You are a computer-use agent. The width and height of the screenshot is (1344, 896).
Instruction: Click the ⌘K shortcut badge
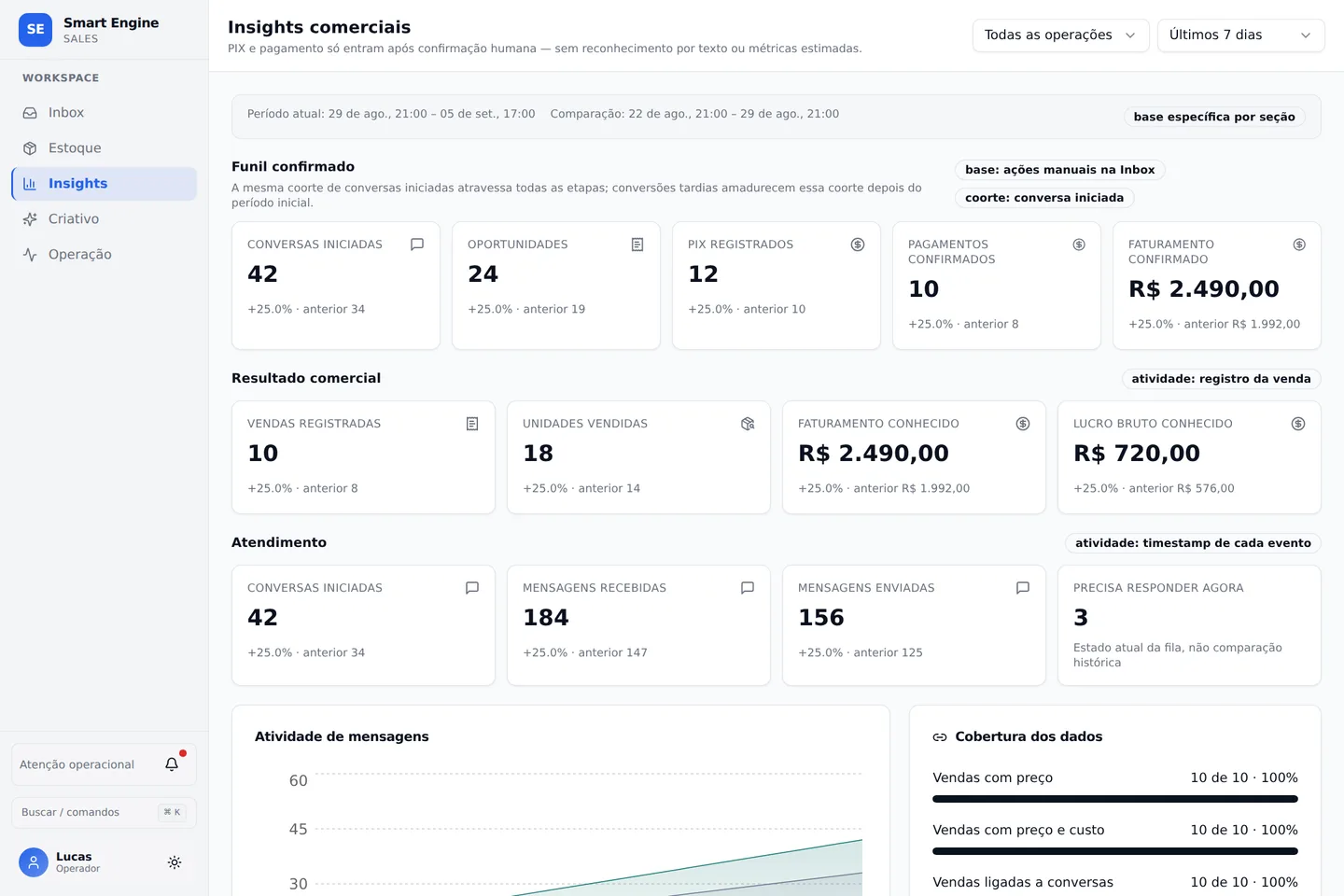coord(173,812)
